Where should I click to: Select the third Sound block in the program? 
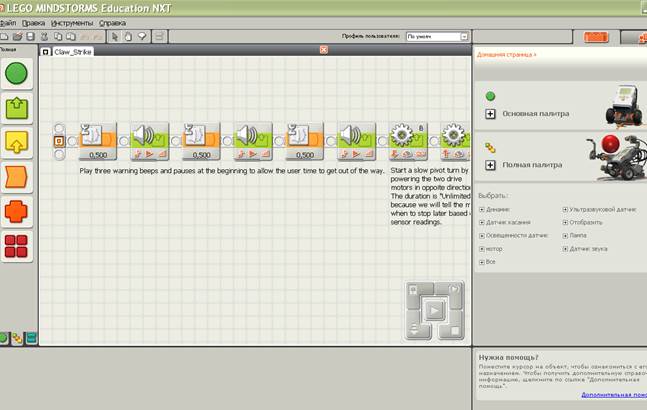[357, 141]
